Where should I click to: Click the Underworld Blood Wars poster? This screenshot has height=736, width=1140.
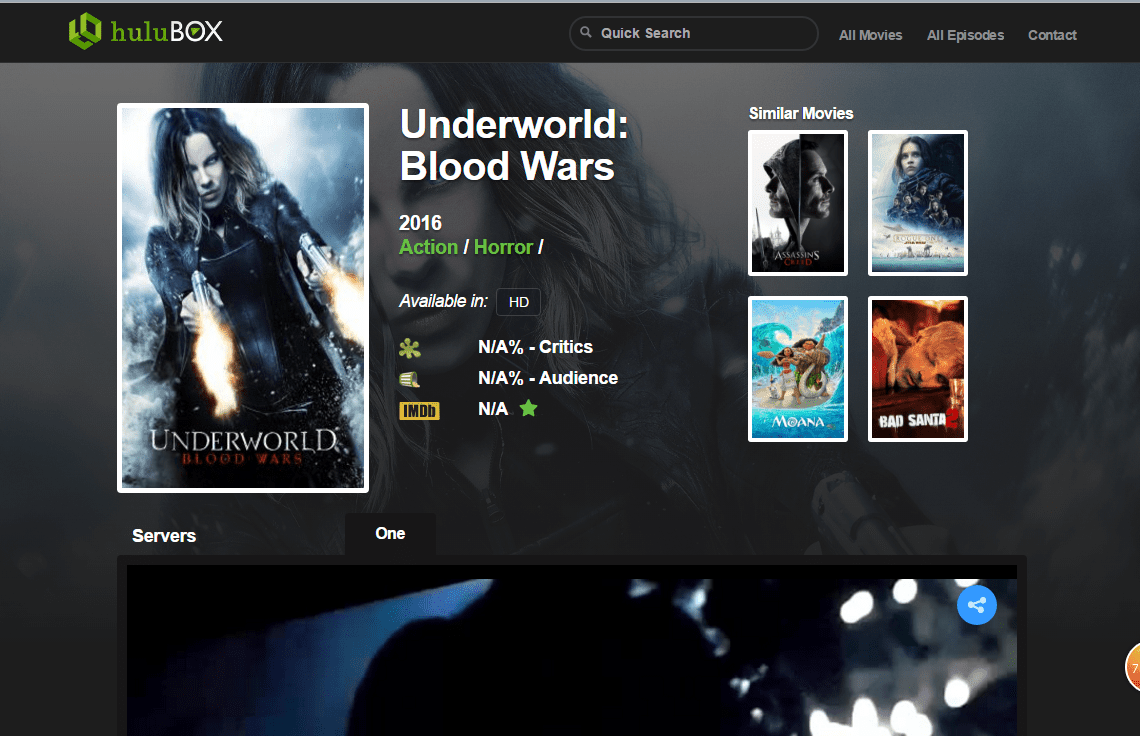point(243,298)
